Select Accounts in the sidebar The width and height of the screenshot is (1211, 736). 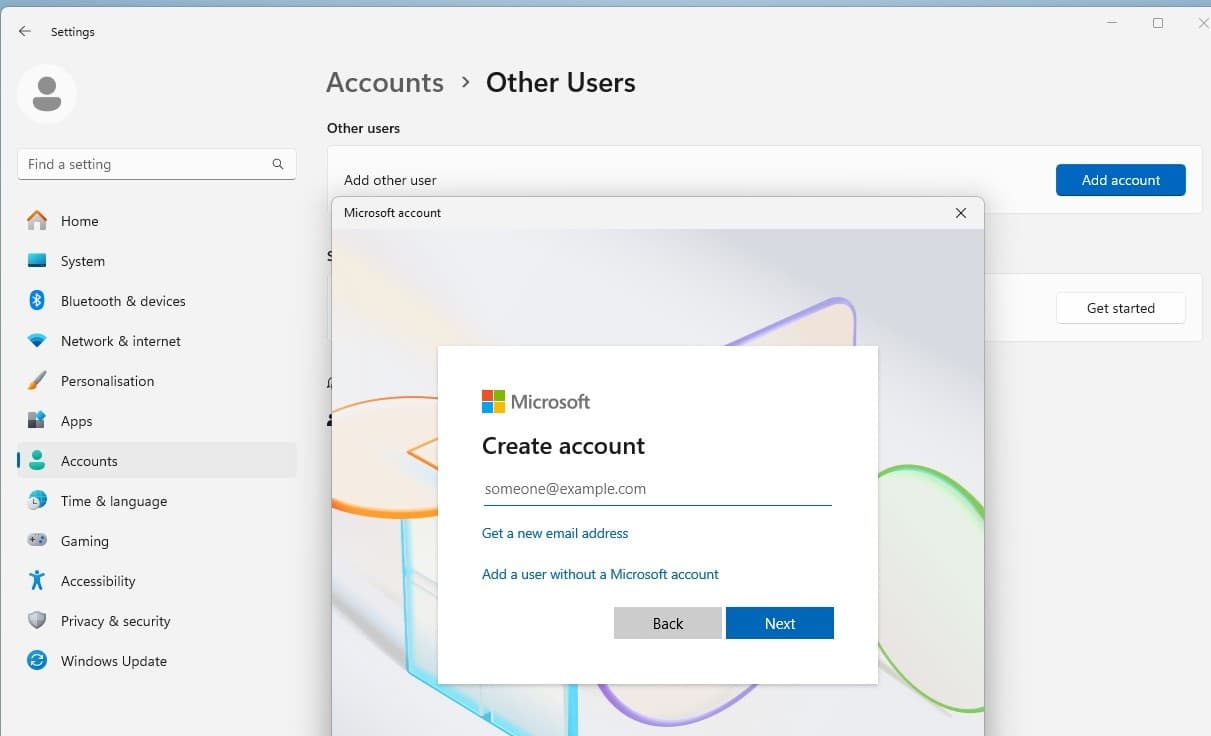coord(89,461)
